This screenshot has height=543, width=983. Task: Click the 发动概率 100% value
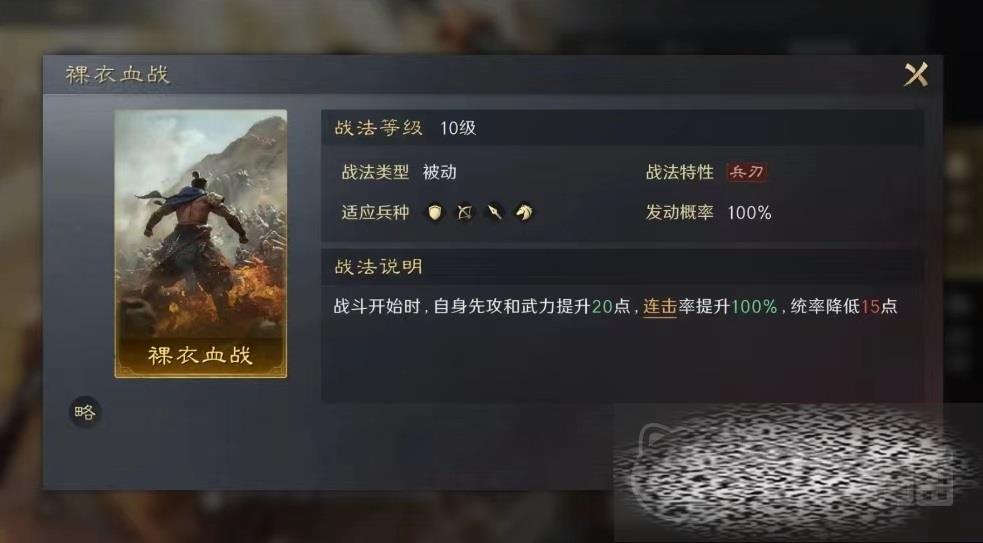point(749,213)
